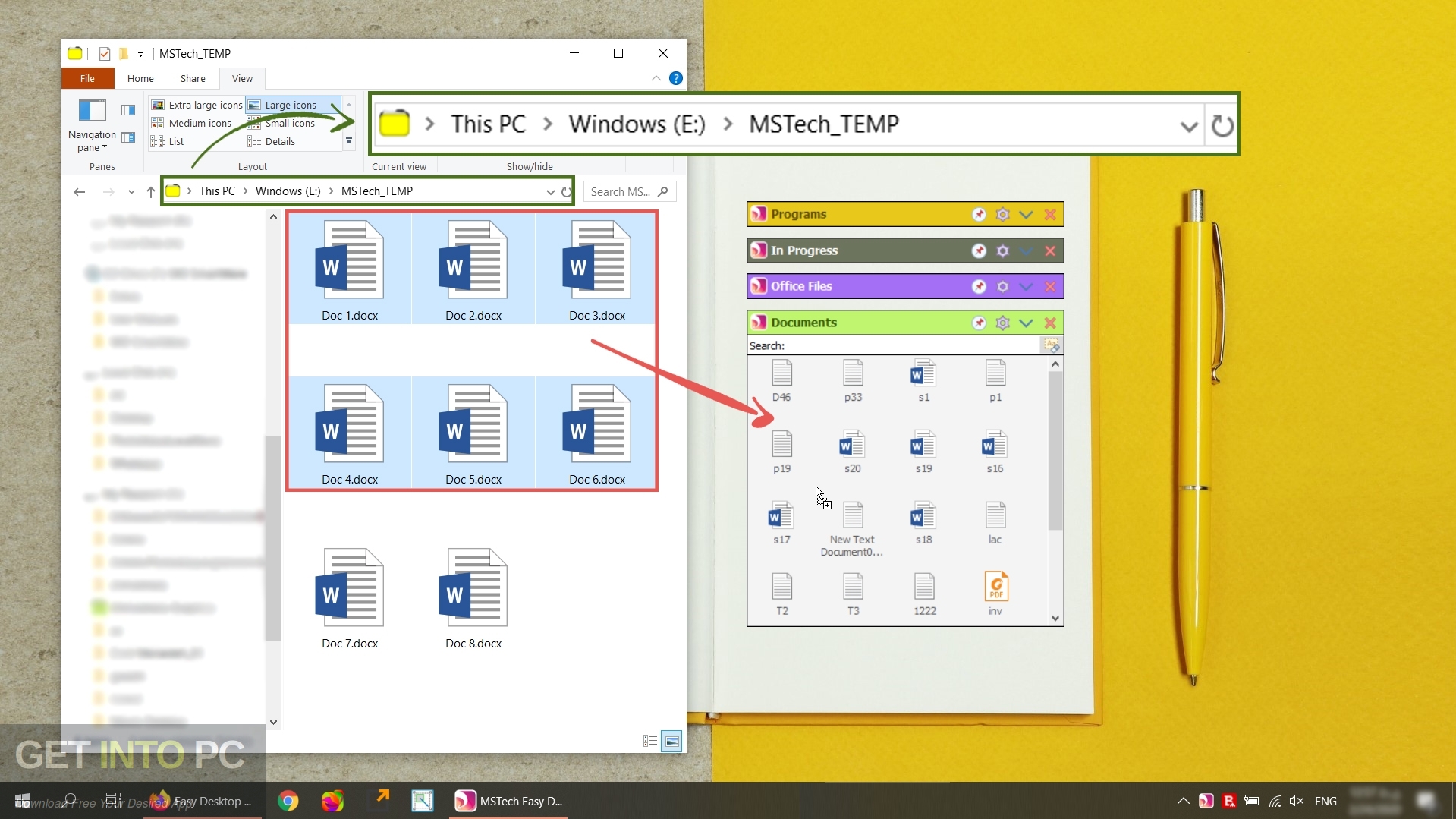Collapse the Documents panel
Image resolution: width=1456 pixels, height=819 pixels.
point(1027,322)
